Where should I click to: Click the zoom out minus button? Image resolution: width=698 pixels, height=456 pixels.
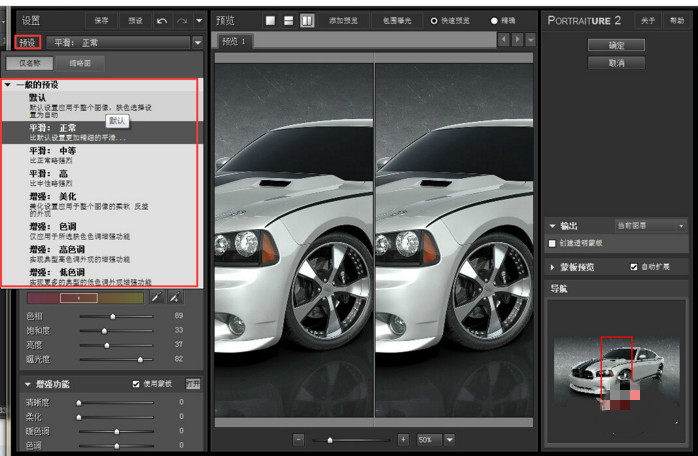point(299,439)
